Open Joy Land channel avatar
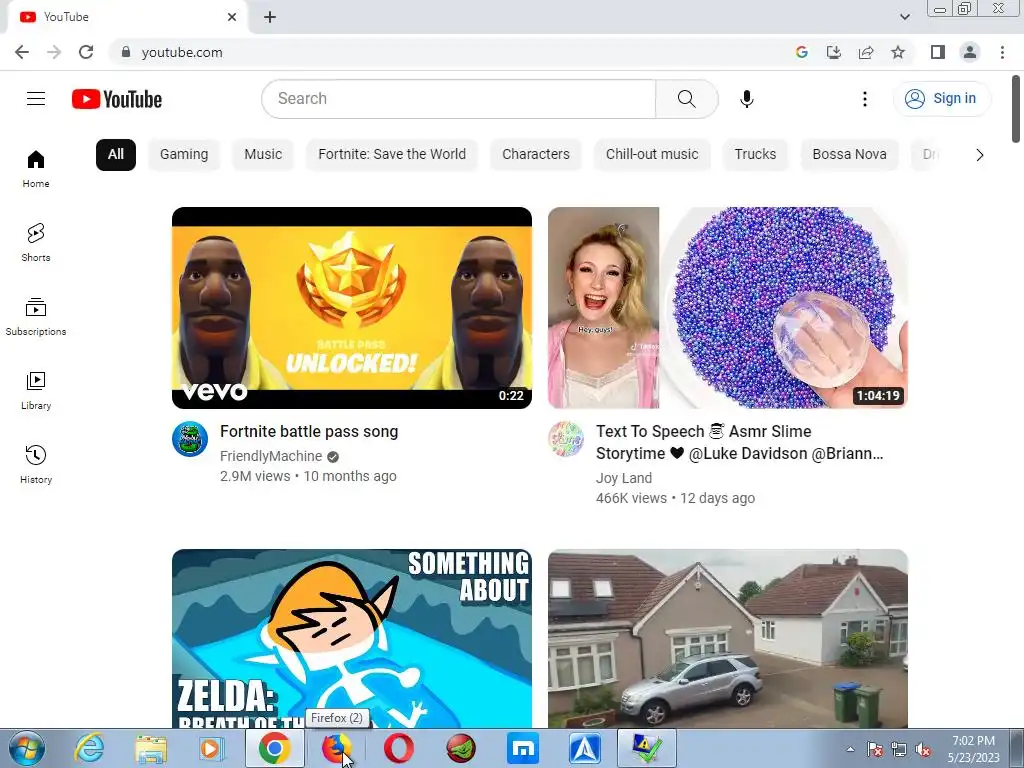The width and height of the screenshot is (1024, 768). [566, 439]
